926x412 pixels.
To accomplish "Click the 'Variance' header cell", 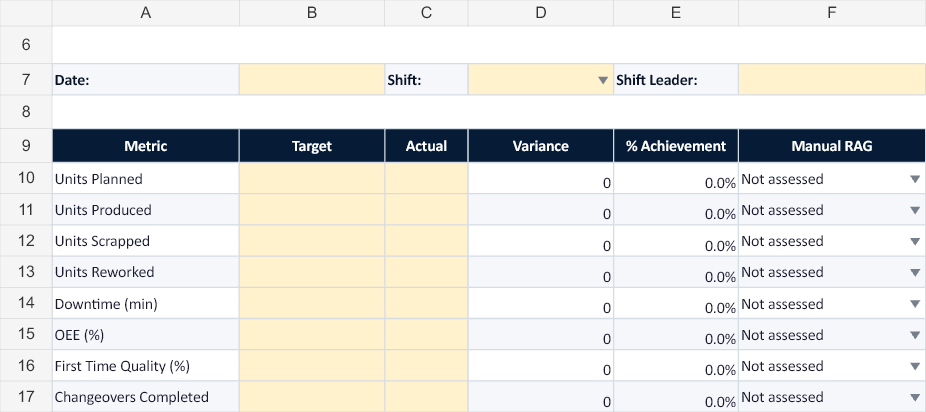I will tap(540, 146).
